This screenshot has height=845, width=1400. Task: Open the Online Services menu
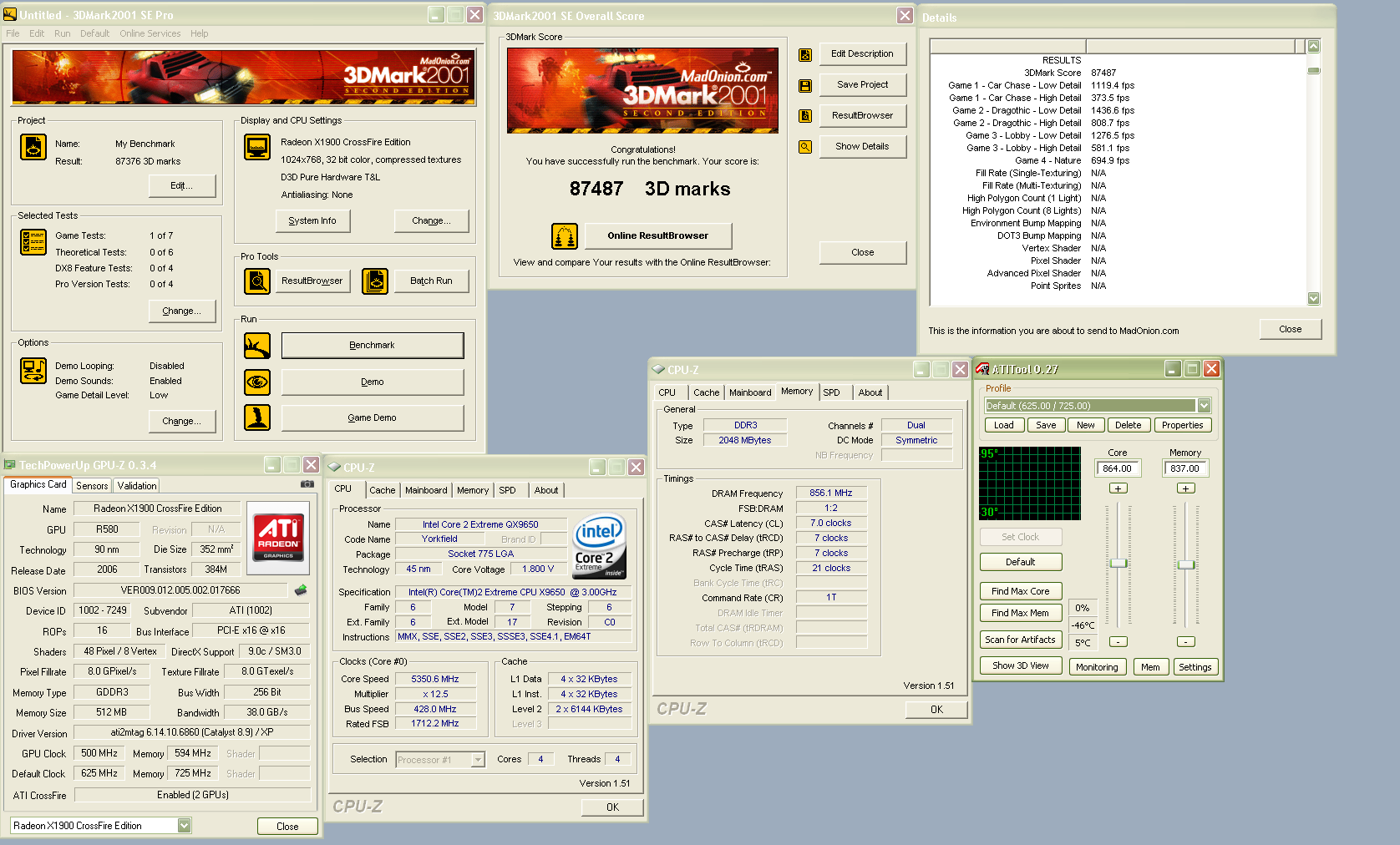[150, 33]
